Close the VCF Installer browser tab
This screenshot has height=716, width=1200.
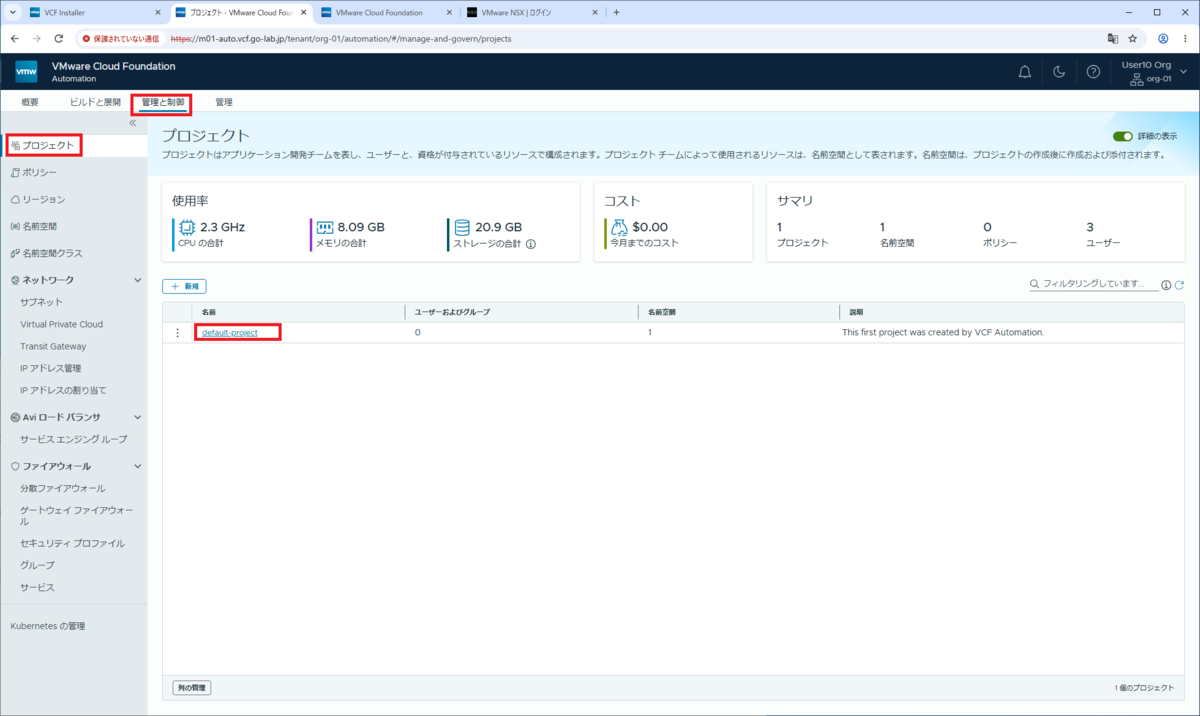click(158, 13)
